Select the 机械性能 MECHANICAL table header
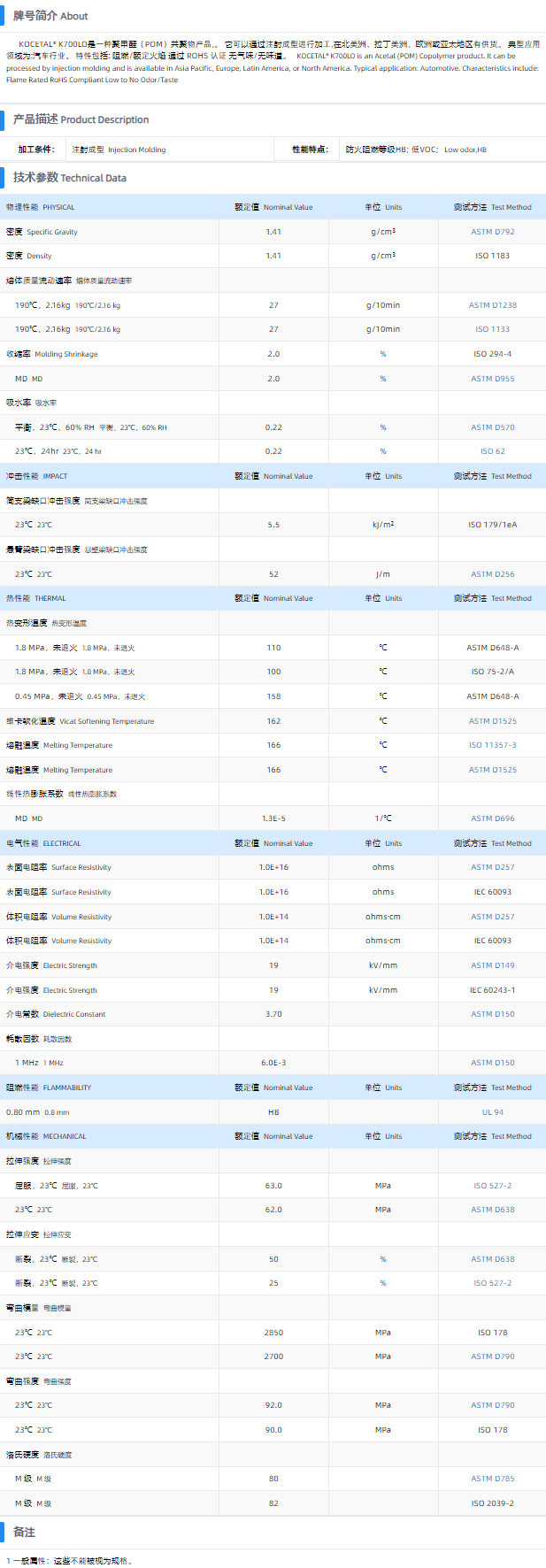The height and width of the screenshot is (1568, 546). point(46,1136)
